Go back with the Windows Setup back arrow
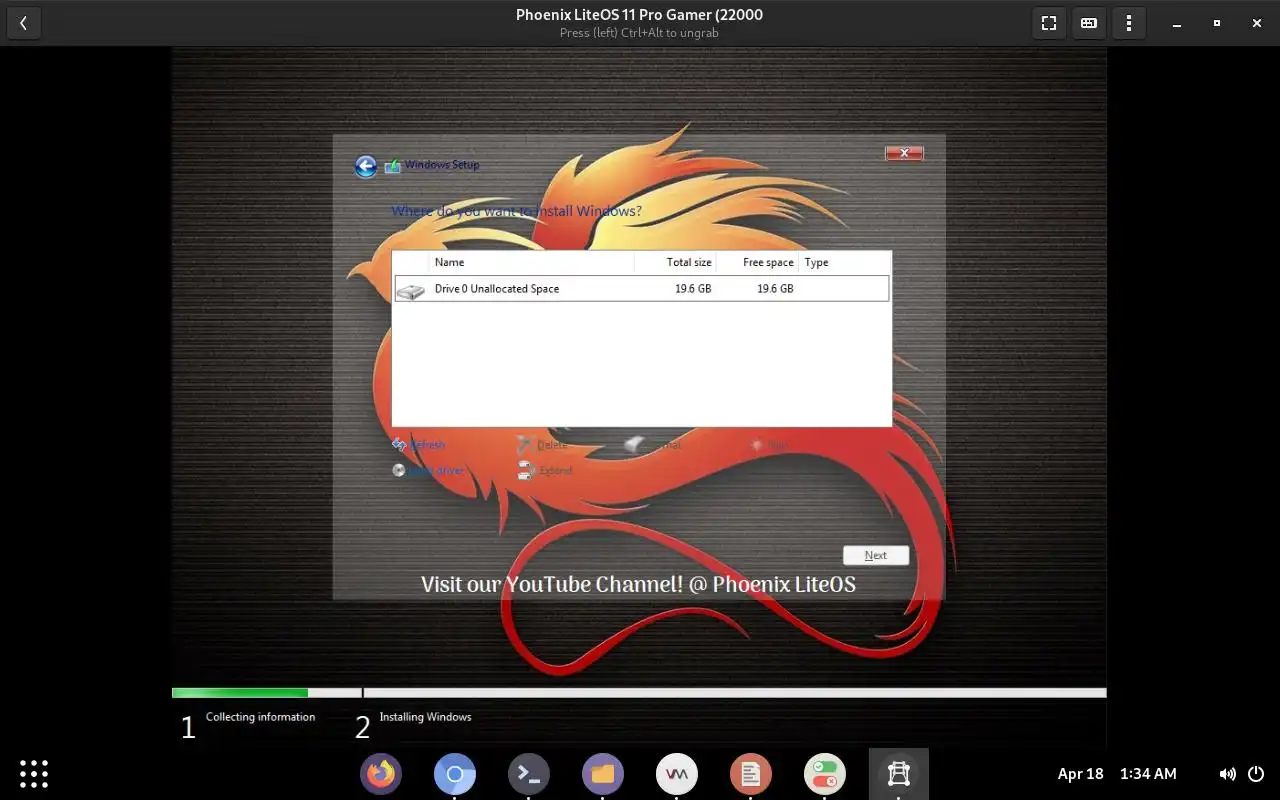Viewport: 1280px width, 800px height. click(x=366, y=166)
